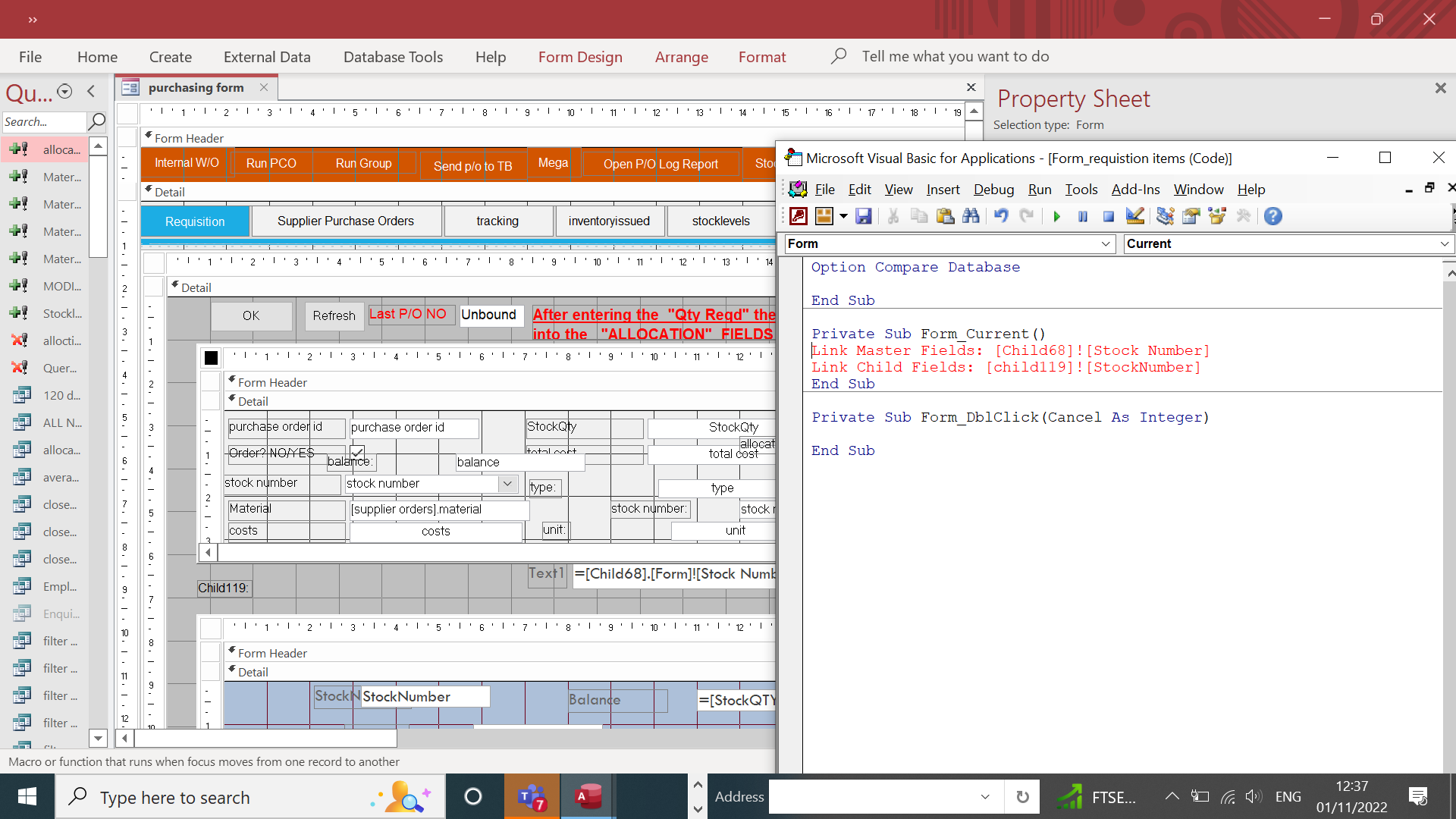The height and width of the screenshot is (819, 1456).
Task: Select the inventoryissued tab
Action: (609, 221)
